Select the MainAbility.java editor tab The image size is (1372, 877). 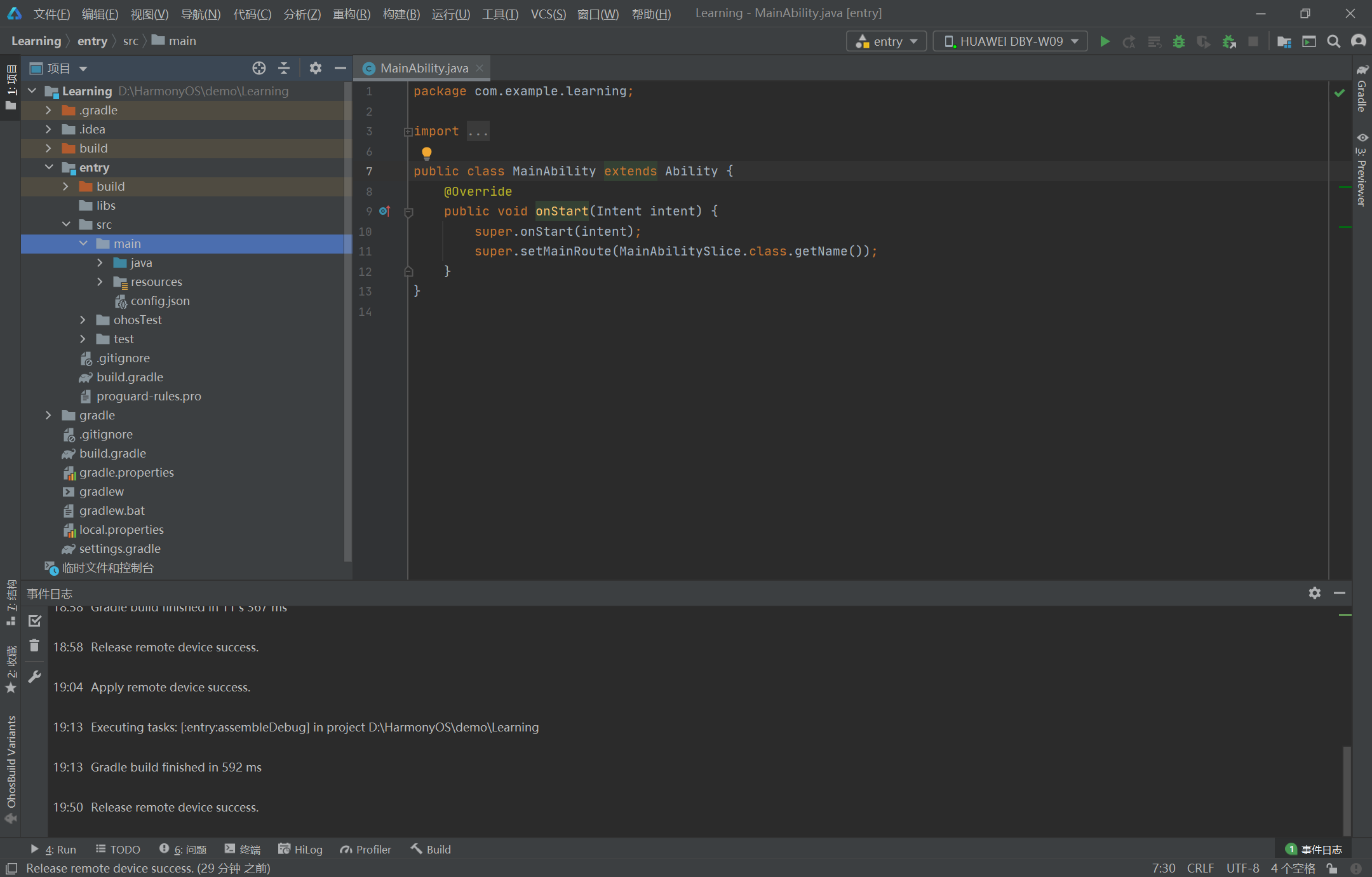(423, 68)
